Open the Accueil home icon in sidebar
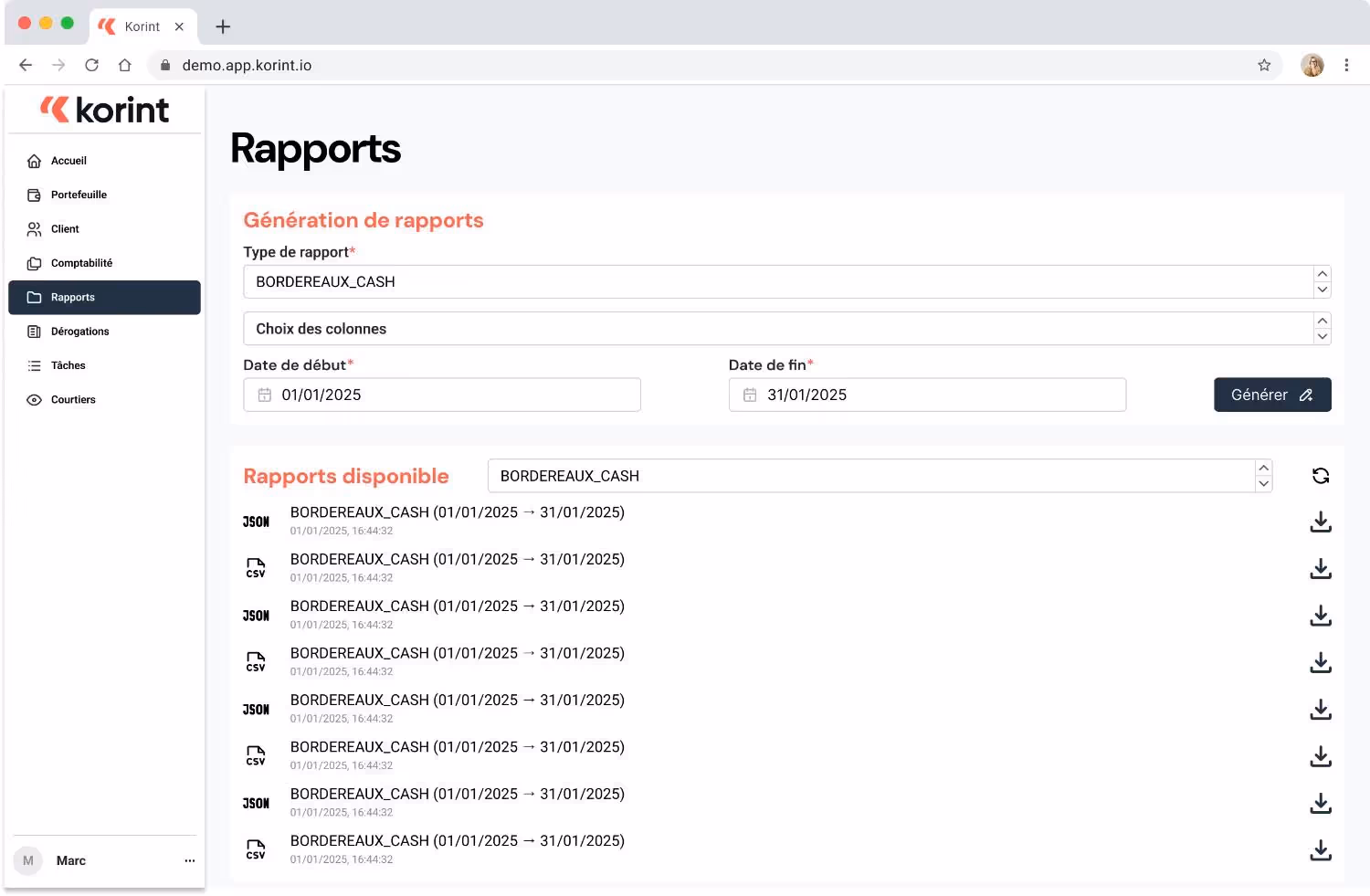Viewport: 1370px width, 896px height. [x=34, y=160]
